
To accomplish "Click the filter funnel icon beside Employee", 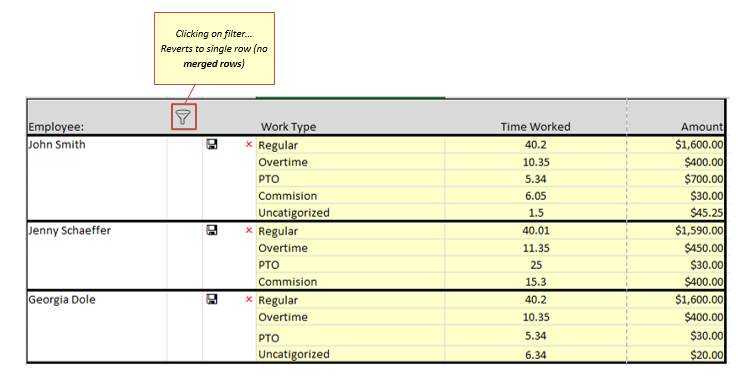I will [184, 117].
